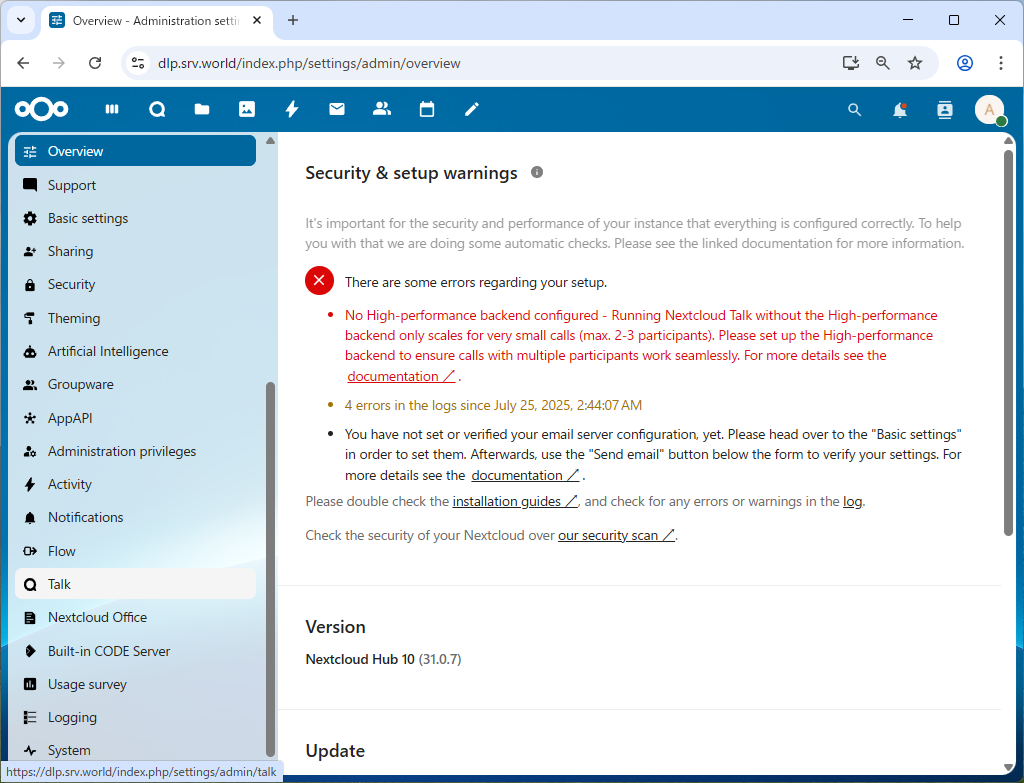
Task: Open the Calendar app icon
Action: pos(427,109)
